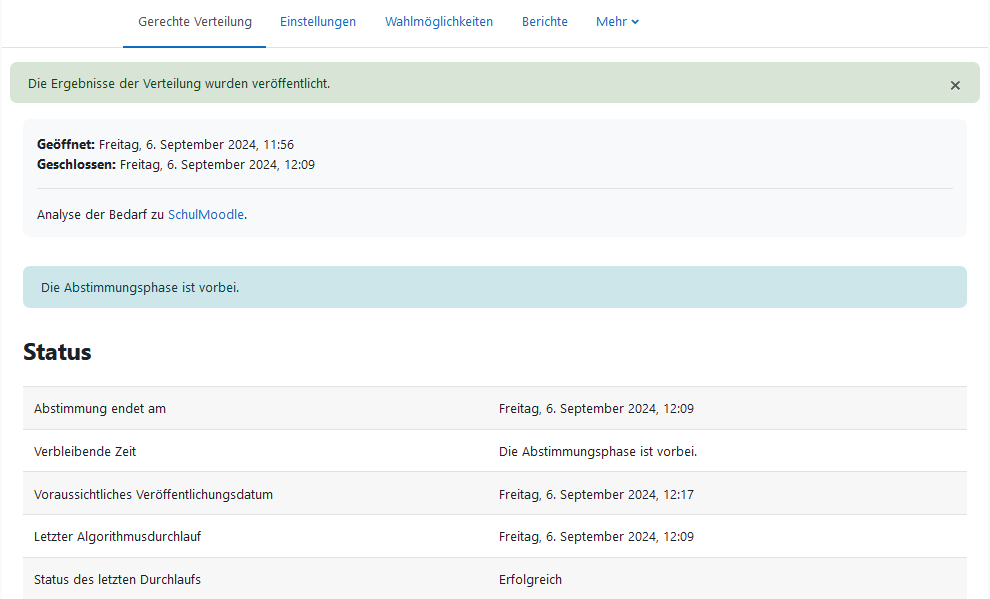This screenshot has height=599, width=990.
Task: Click the Geschlossen date line
Action: coord(176,164)
